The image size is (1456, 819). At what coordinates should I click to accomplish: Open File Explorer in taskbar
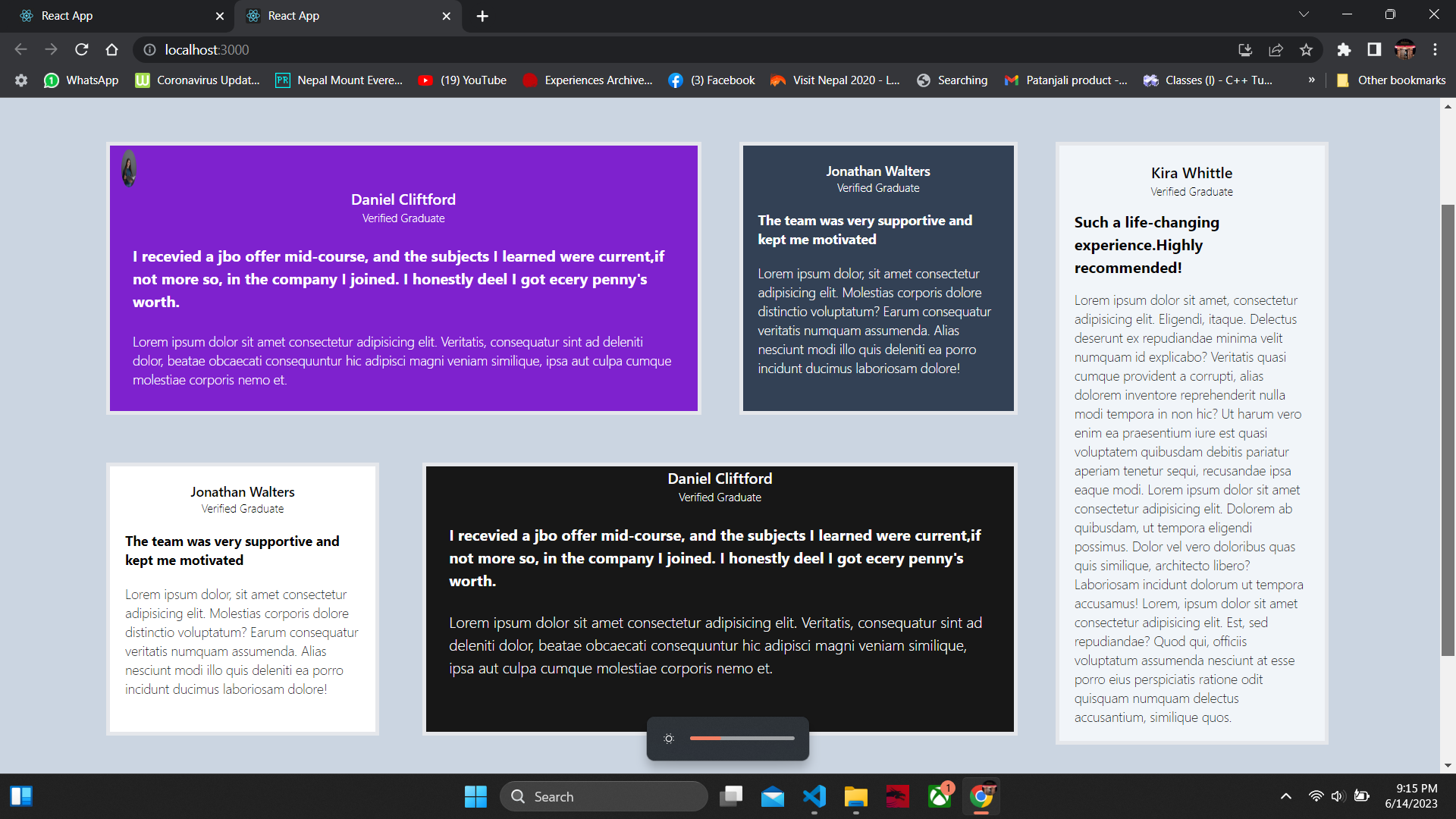pyautogui.click(x=856, y=796)
